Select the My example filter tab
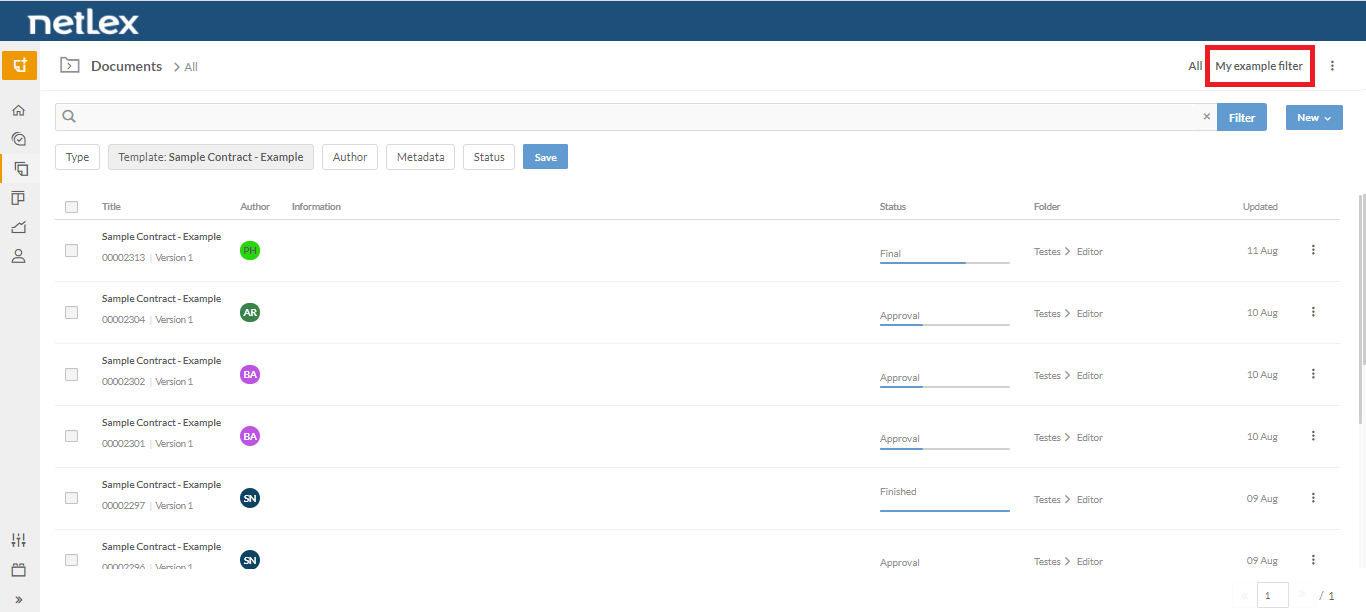The width and height of the screenshot is (1366, 612). point(1259,66)
